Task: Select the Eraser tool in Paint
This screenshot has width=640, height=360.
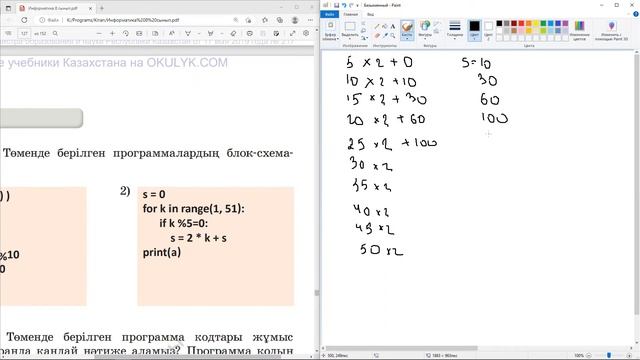Action: [x=377, y=36]
